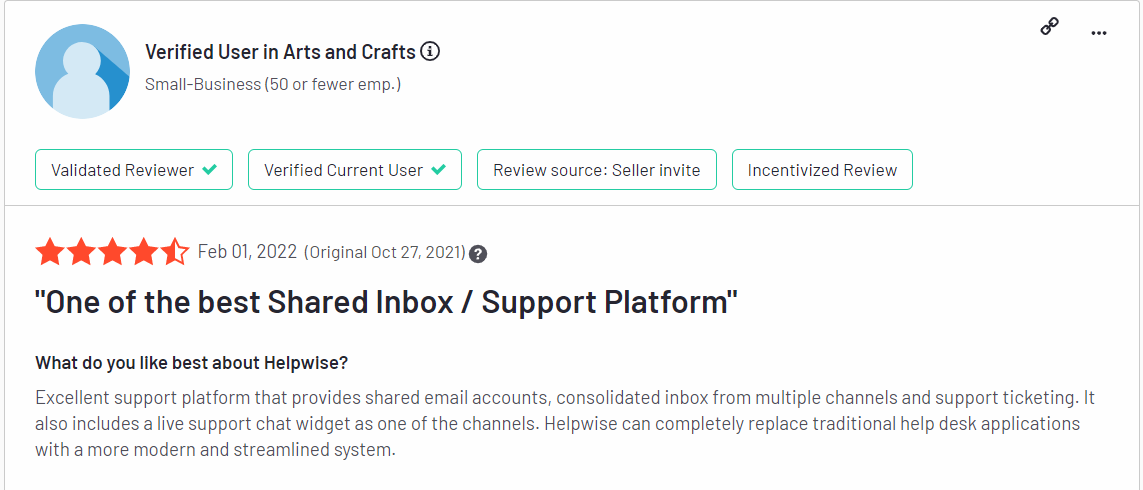Click the Small-Business company size label
The width and height of the screenshot is (1143, 490).
[x=273, y=85]
